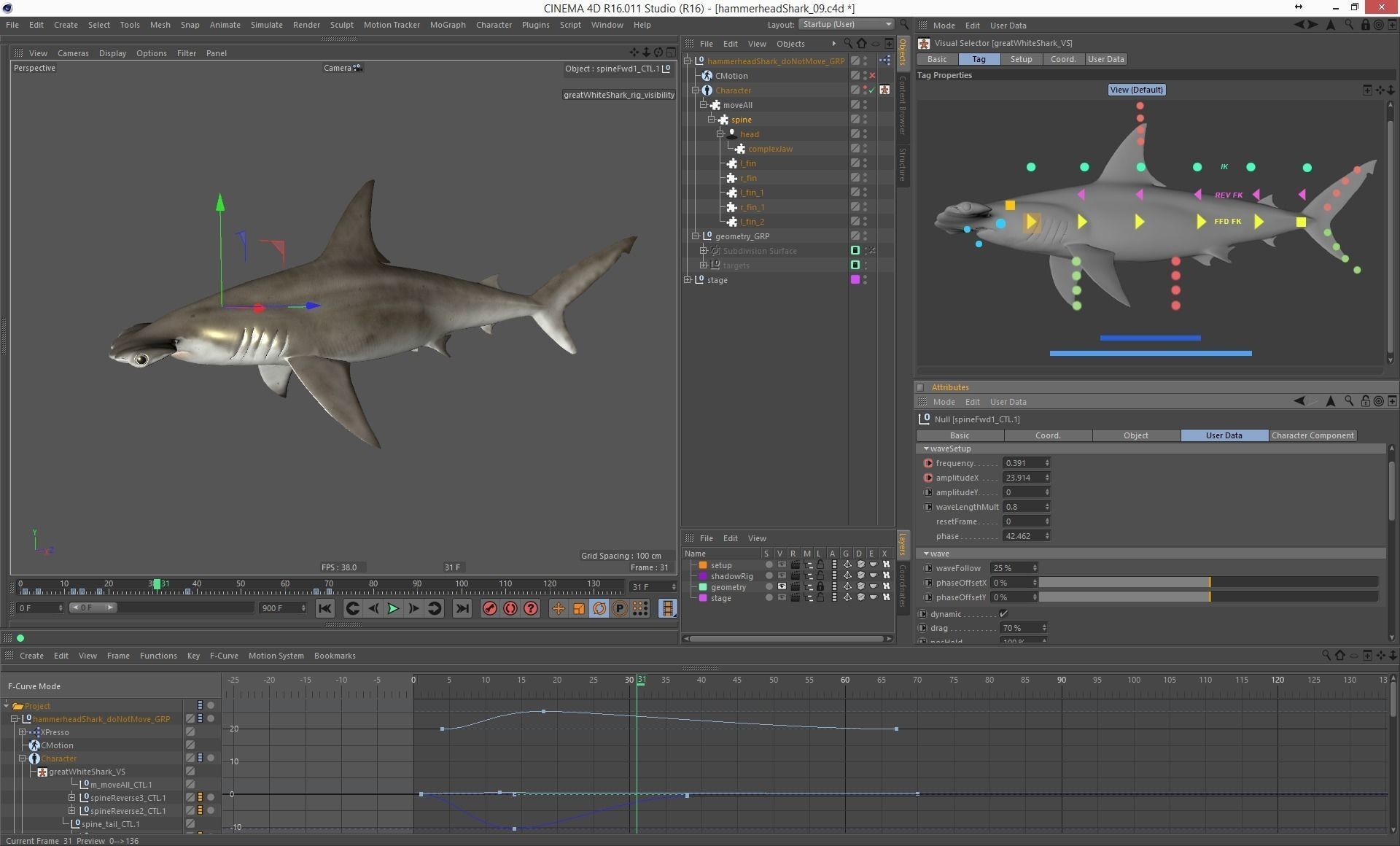
Task: Click the green IK dot above dorsal fin
Action: [x=1141, y=167]
